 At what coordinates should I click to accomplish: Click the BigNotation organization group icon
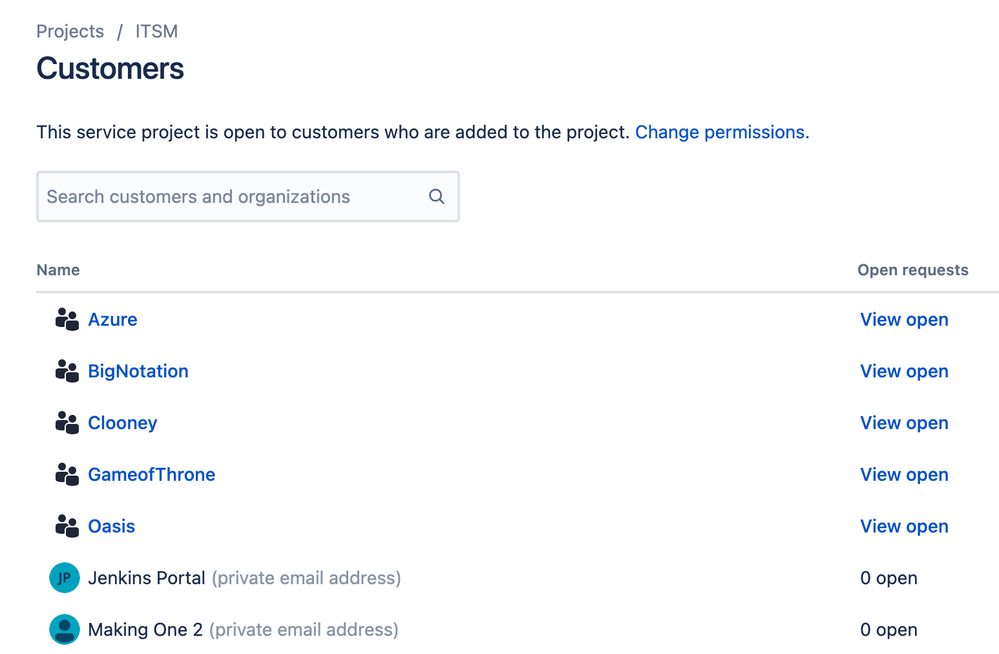point(66,371)
